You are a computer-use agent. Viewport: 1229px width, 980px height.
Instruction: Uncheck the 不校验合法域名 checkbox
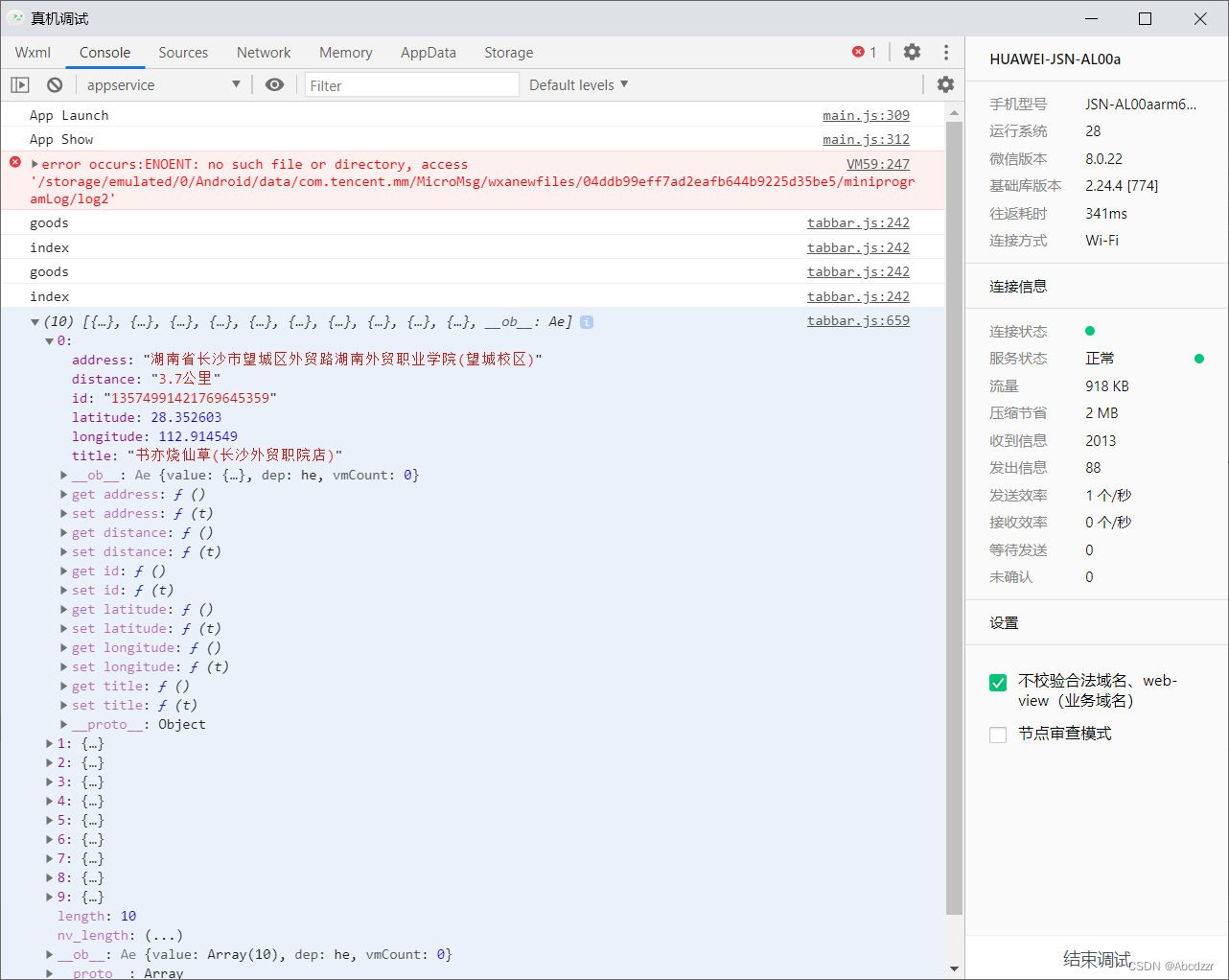[x=998, y=683]
